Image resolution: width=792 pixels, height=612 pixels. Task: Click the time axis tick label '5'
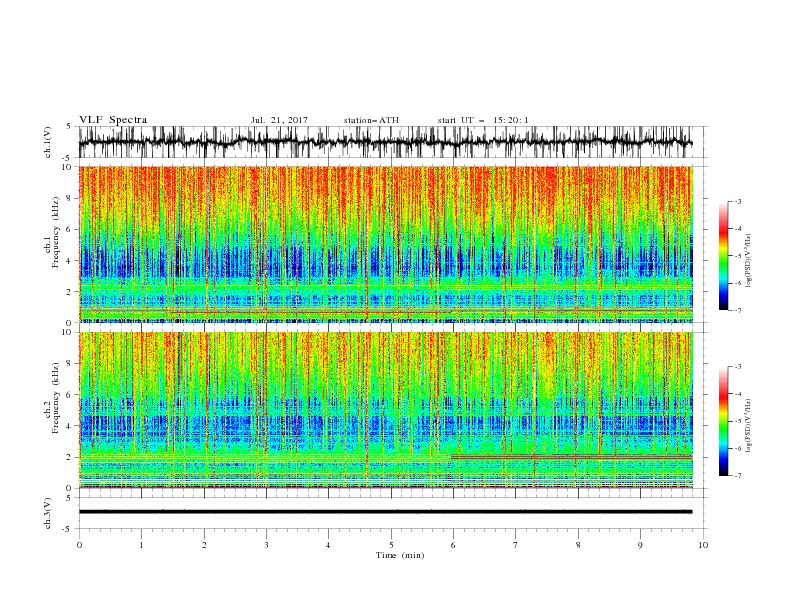(391, 545)
